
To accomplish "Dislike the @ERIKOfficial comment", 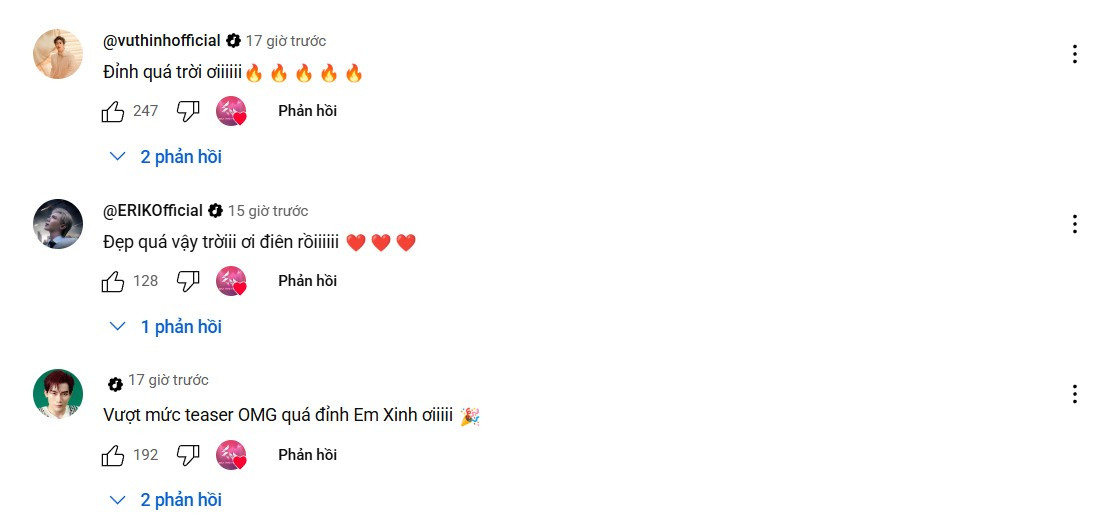I will pyautogui.click(x=188, y=281).
